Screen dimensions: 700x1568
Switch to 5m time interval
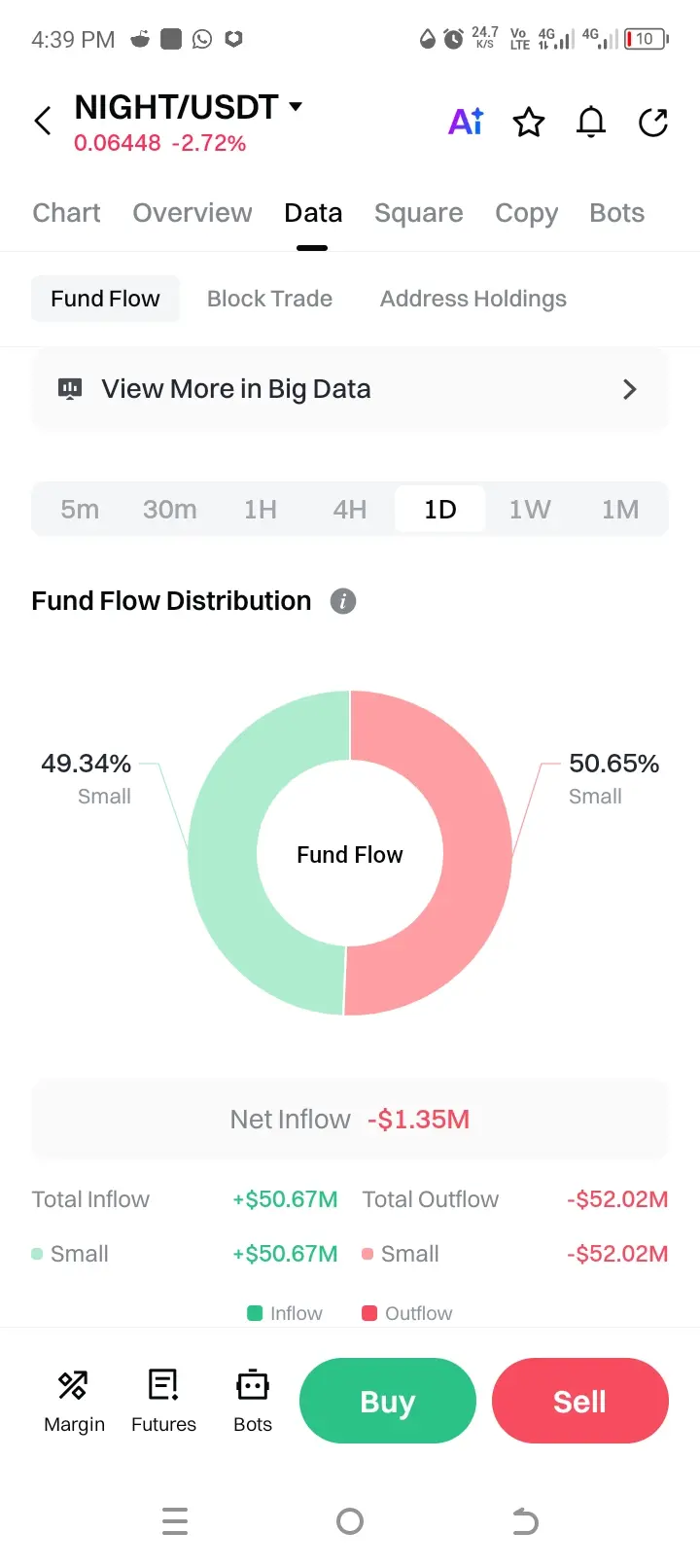[80, 510]
